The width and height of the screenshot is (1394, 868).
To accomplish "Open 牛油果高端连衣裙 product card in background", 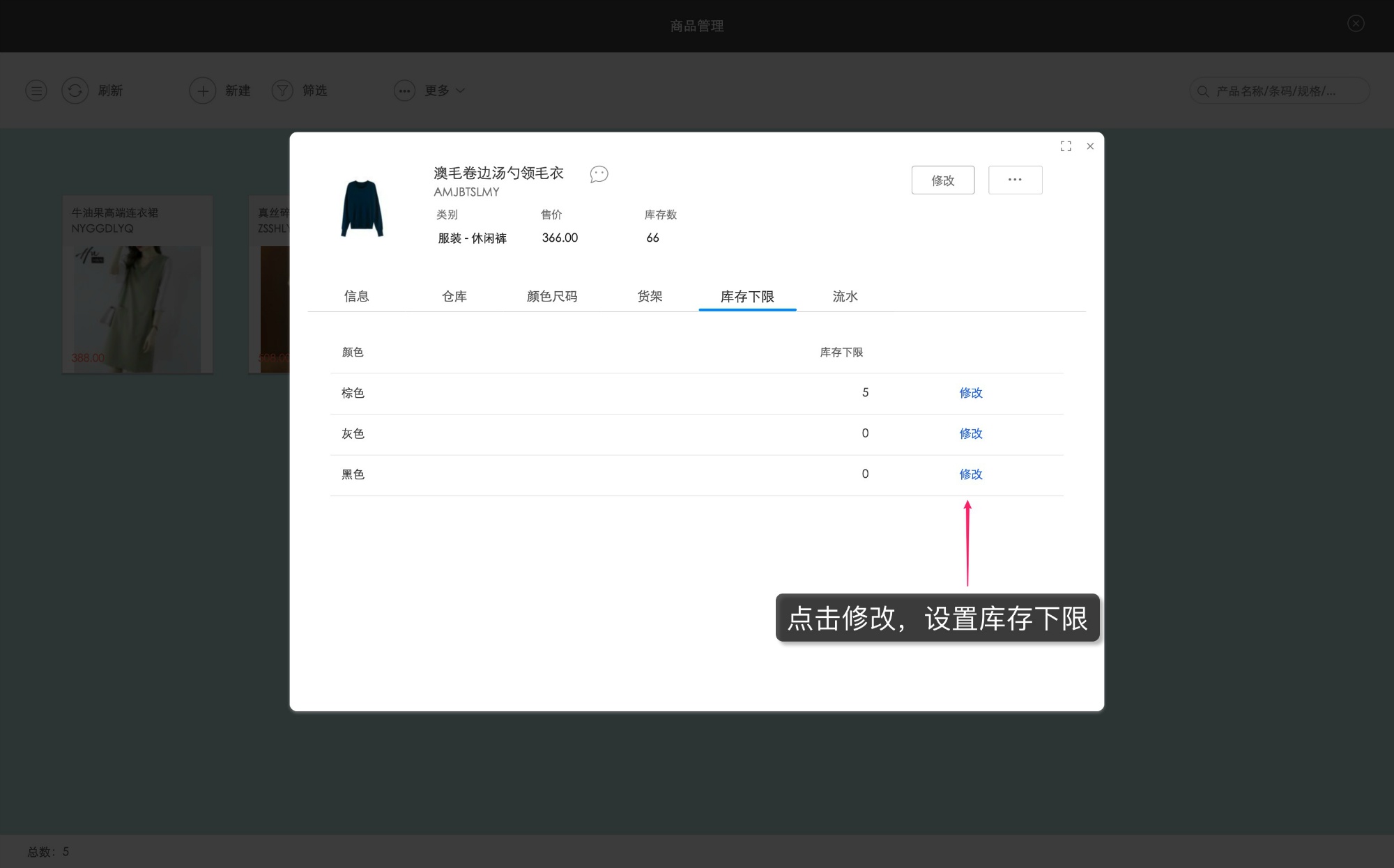I will click(137, 284).
